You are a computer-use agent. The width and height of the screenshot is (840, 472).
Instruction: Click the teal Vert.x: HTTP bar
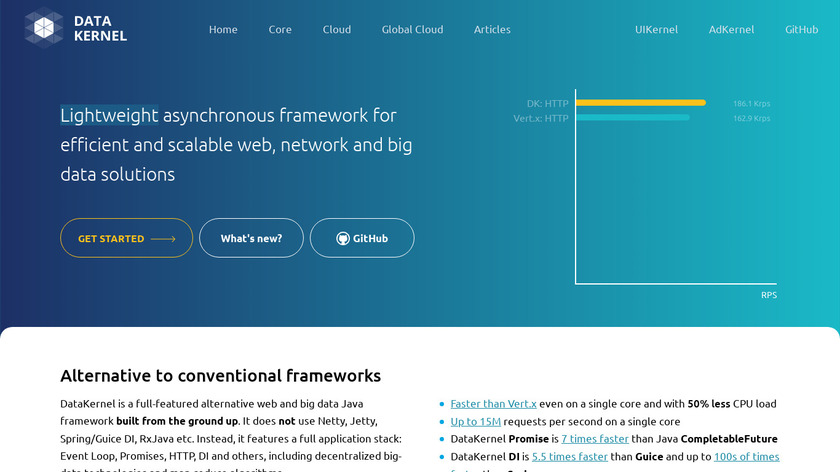[633, 117]
